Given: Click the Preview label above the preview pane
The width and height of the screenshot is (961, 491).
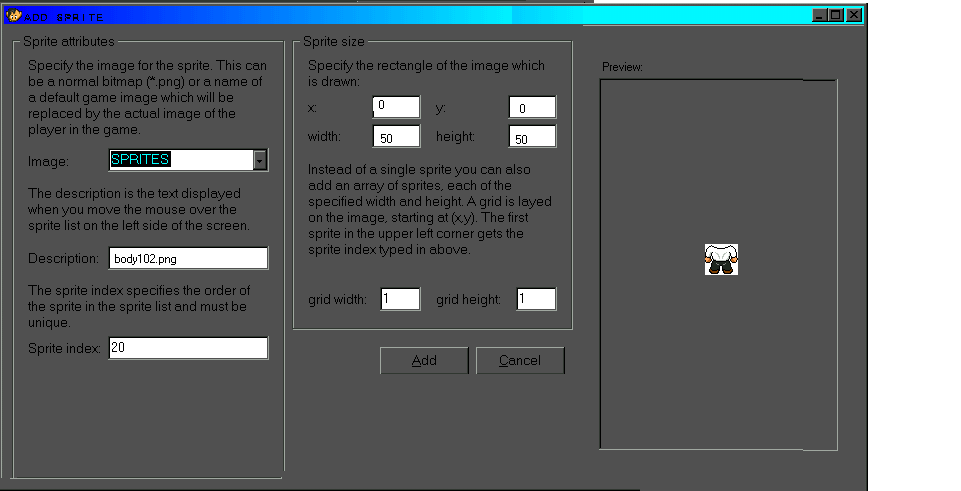Looking at the screenshot, I should 622,67.
